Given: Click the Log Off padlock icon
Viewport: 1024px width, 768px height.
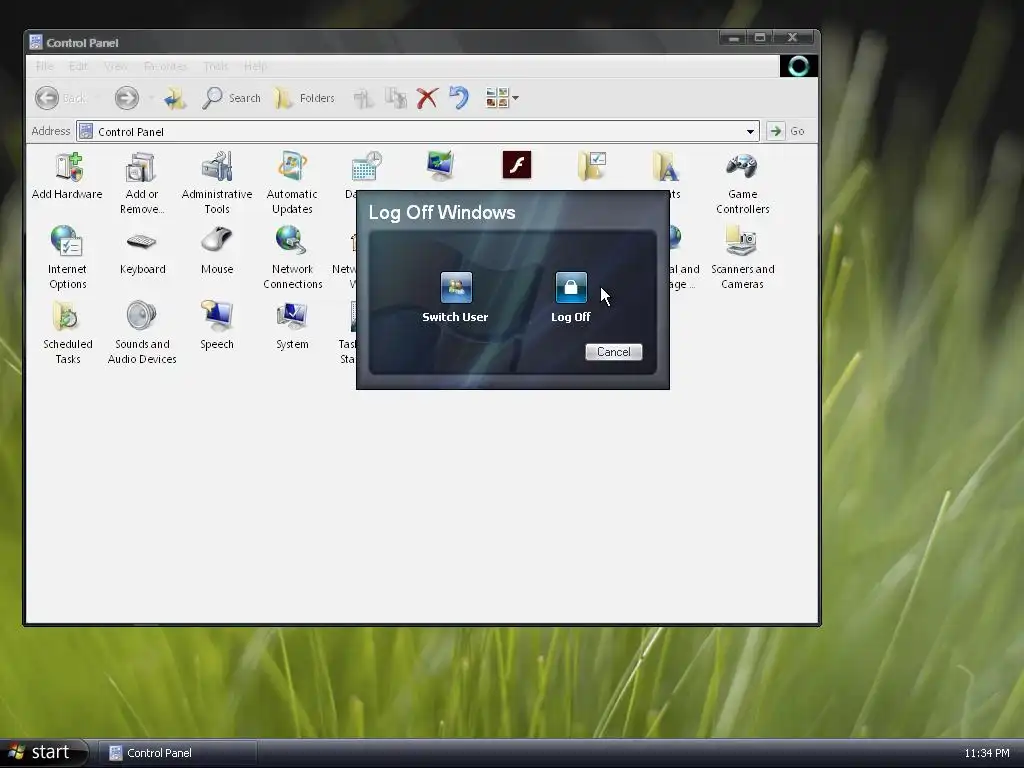Looking at the screenshot, I should [x=571, y=287].
